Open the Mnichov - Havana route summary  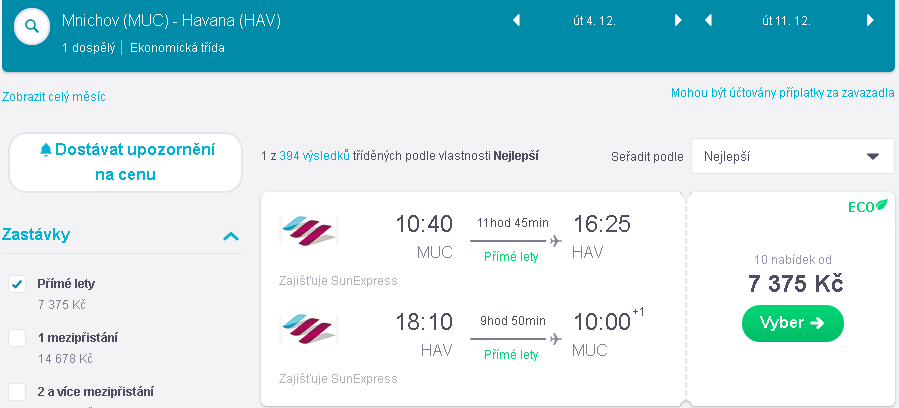[171, 21]
